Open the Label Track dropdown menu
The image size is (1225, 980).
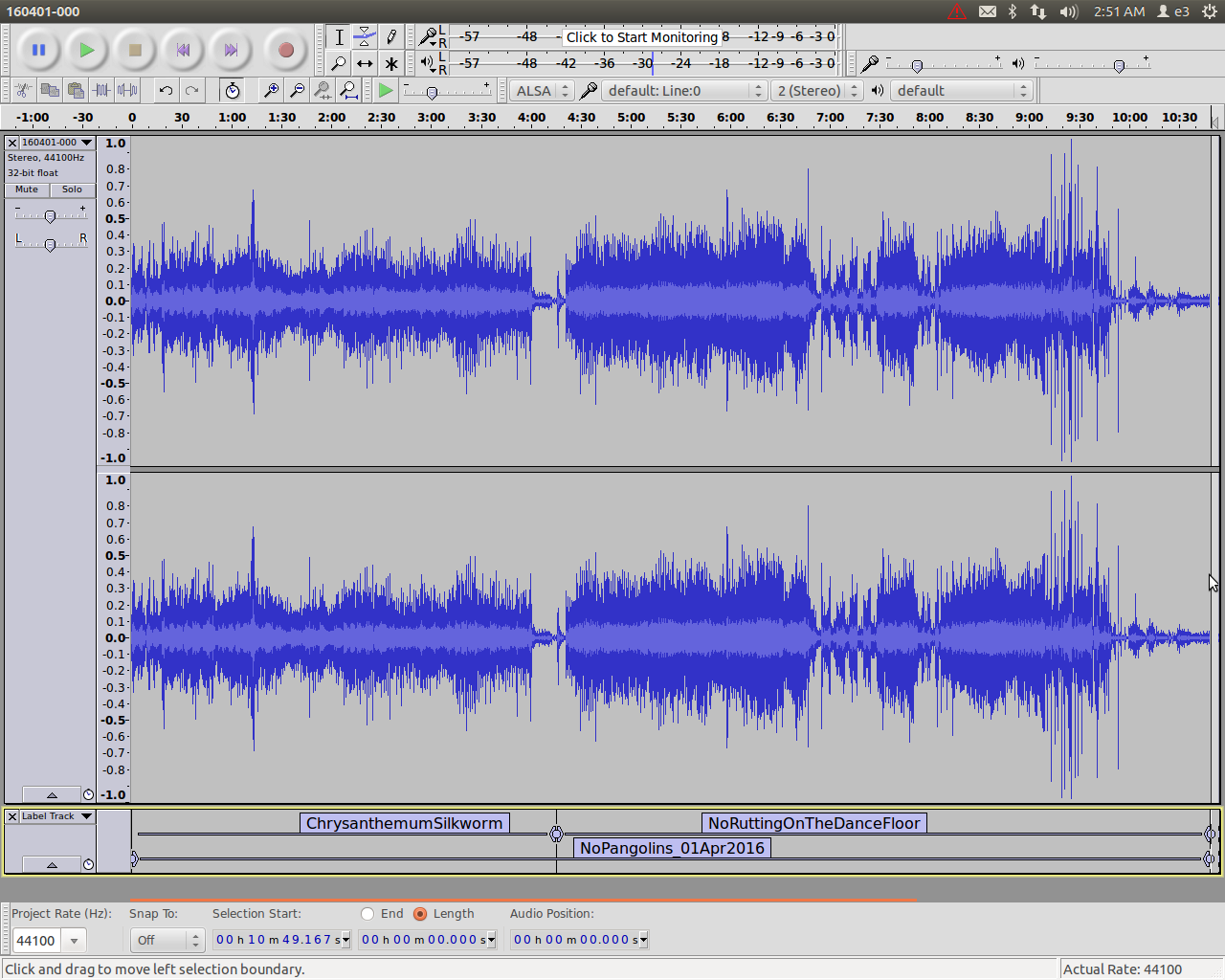pos(56,816)
